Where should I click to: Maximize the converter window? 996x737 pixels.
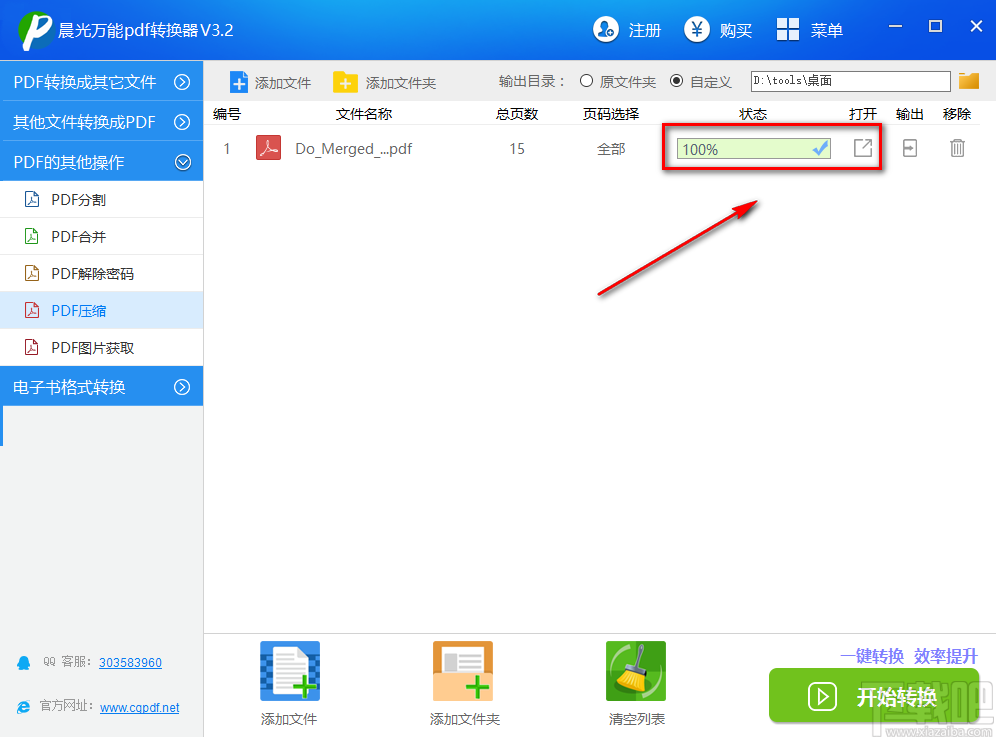935,26
